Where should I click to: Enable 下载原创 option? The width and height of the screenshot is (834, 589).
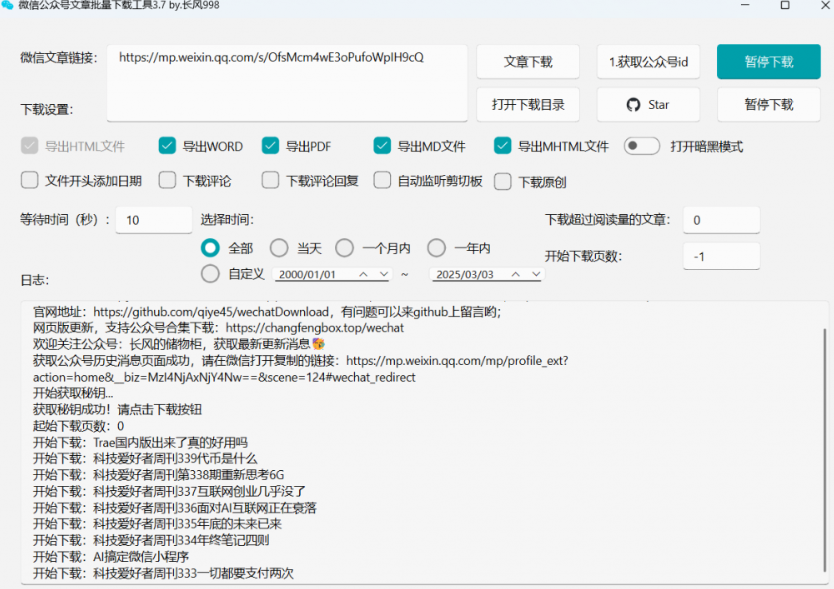click(502, 180)
